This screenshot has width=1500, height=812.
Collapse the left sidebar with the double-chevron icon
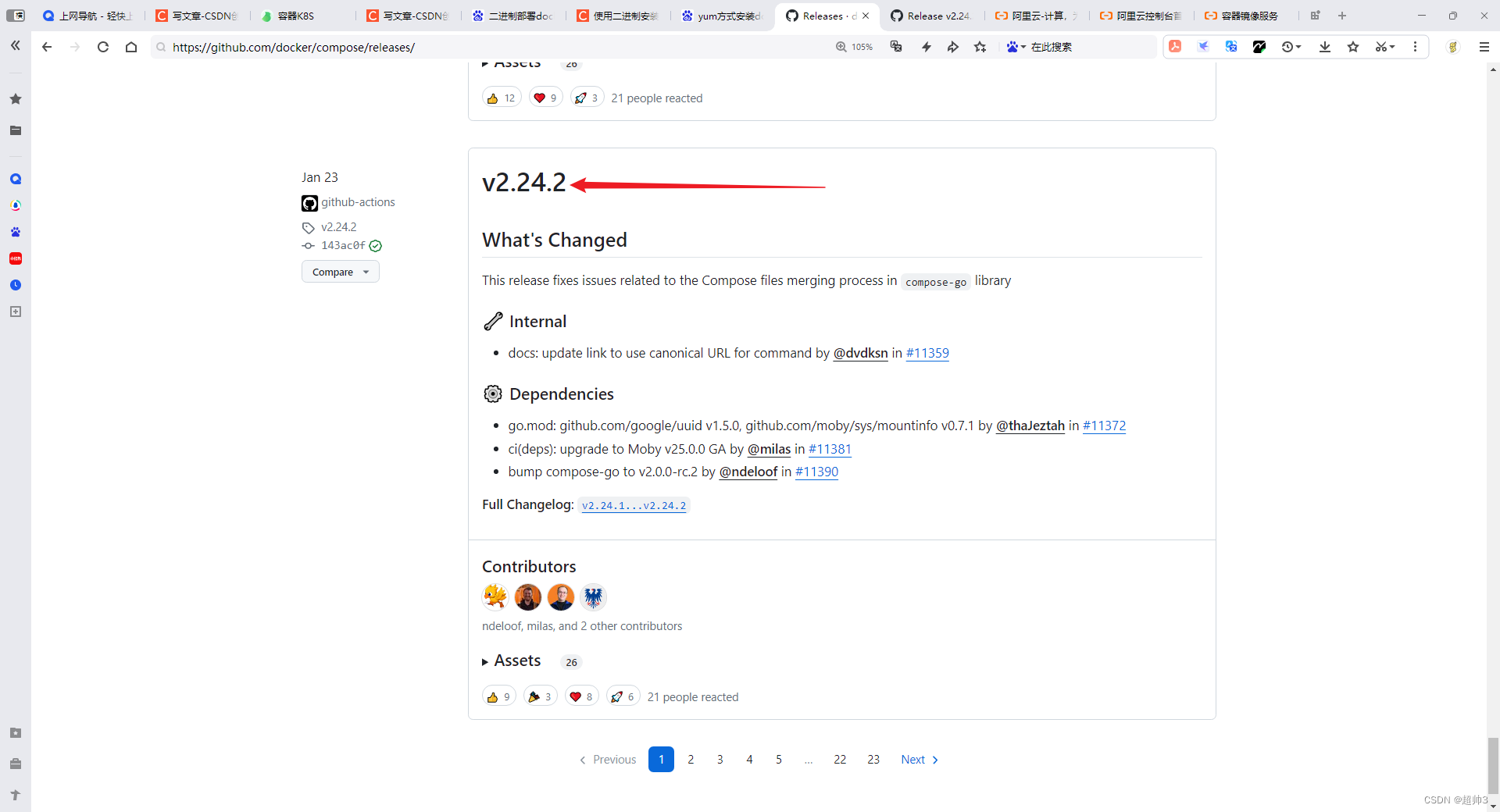click(x=15, y=46)
